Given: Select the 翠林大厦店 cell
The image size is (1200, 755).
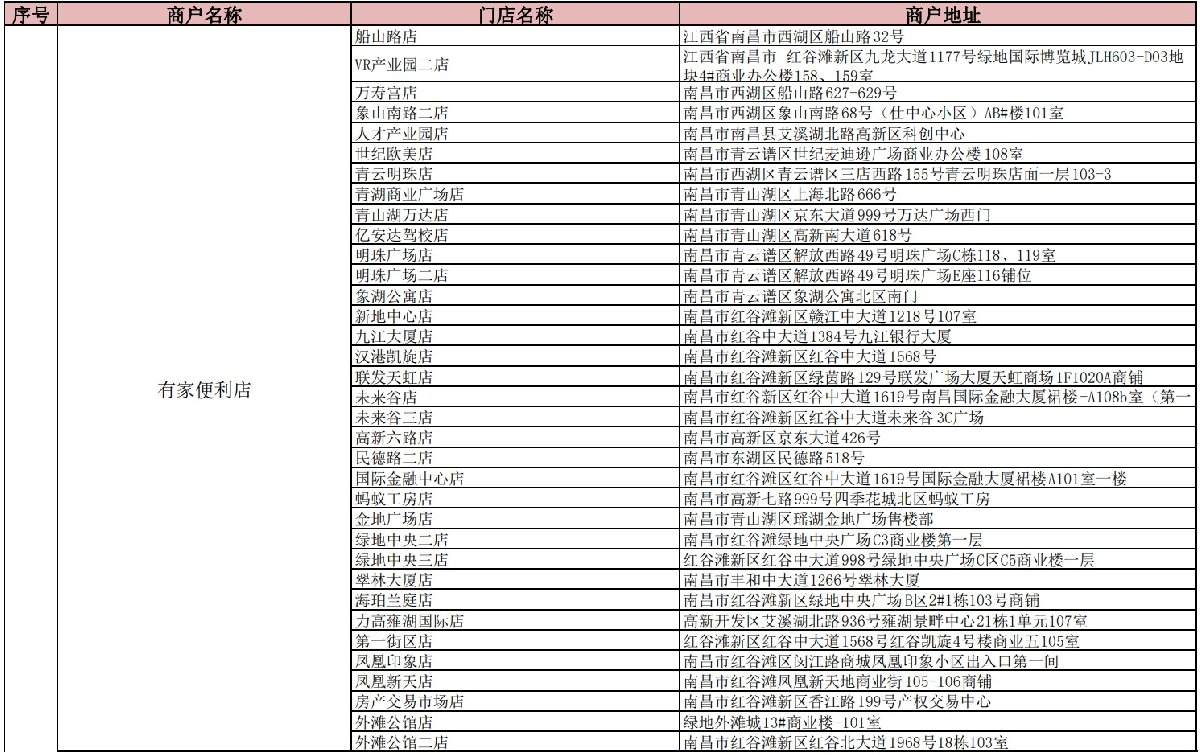Looking at the screenshot, I should (x=515, y=580).
